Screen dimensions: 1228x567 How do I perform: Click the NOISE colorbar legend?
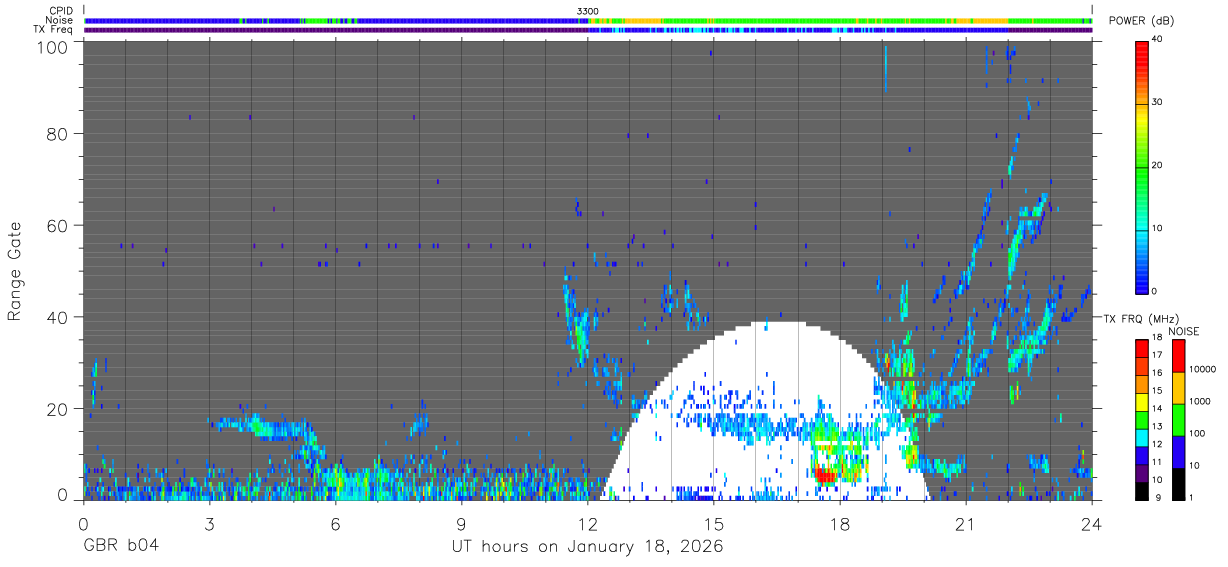point(1180,419)
